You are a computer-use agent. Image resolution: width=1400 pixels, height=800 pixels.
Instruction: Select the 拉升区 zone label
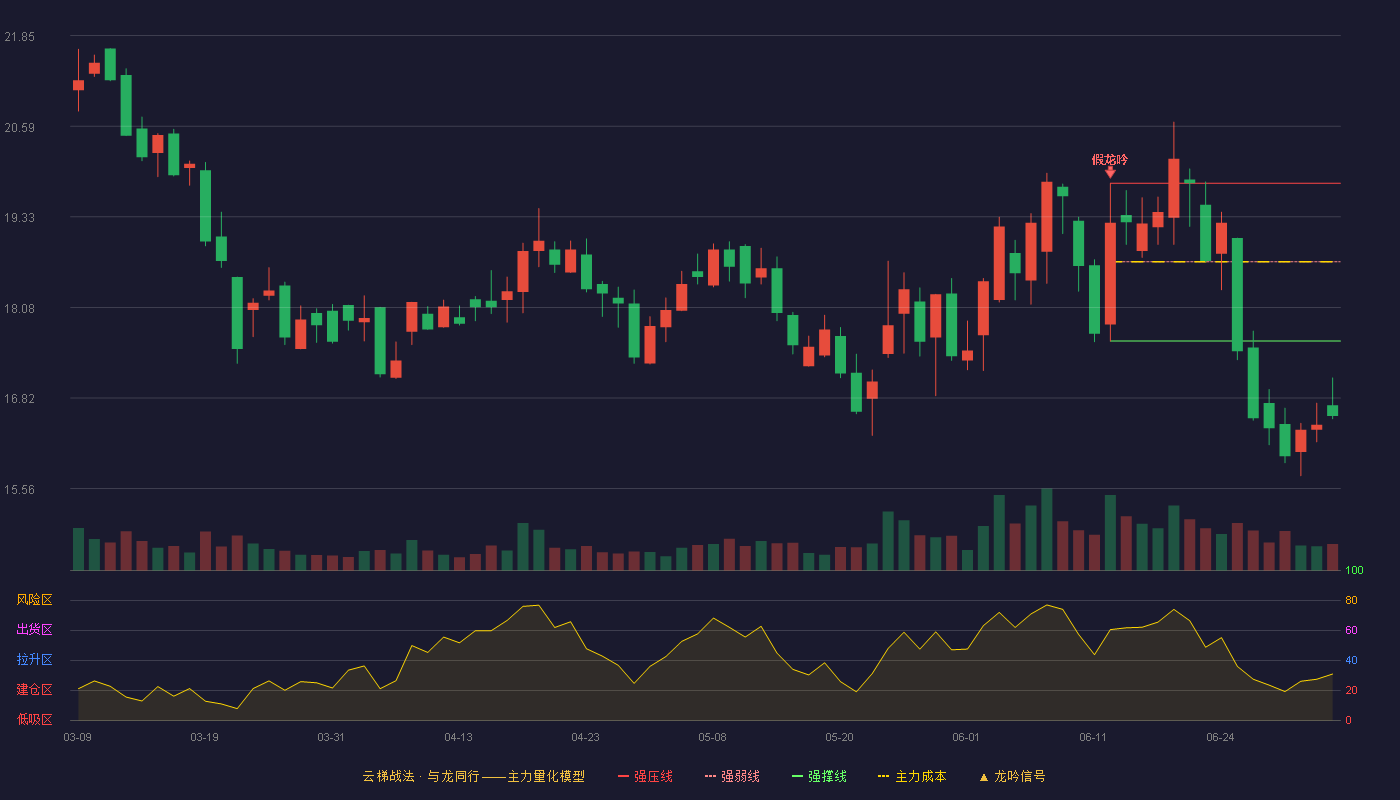point(34,660)
